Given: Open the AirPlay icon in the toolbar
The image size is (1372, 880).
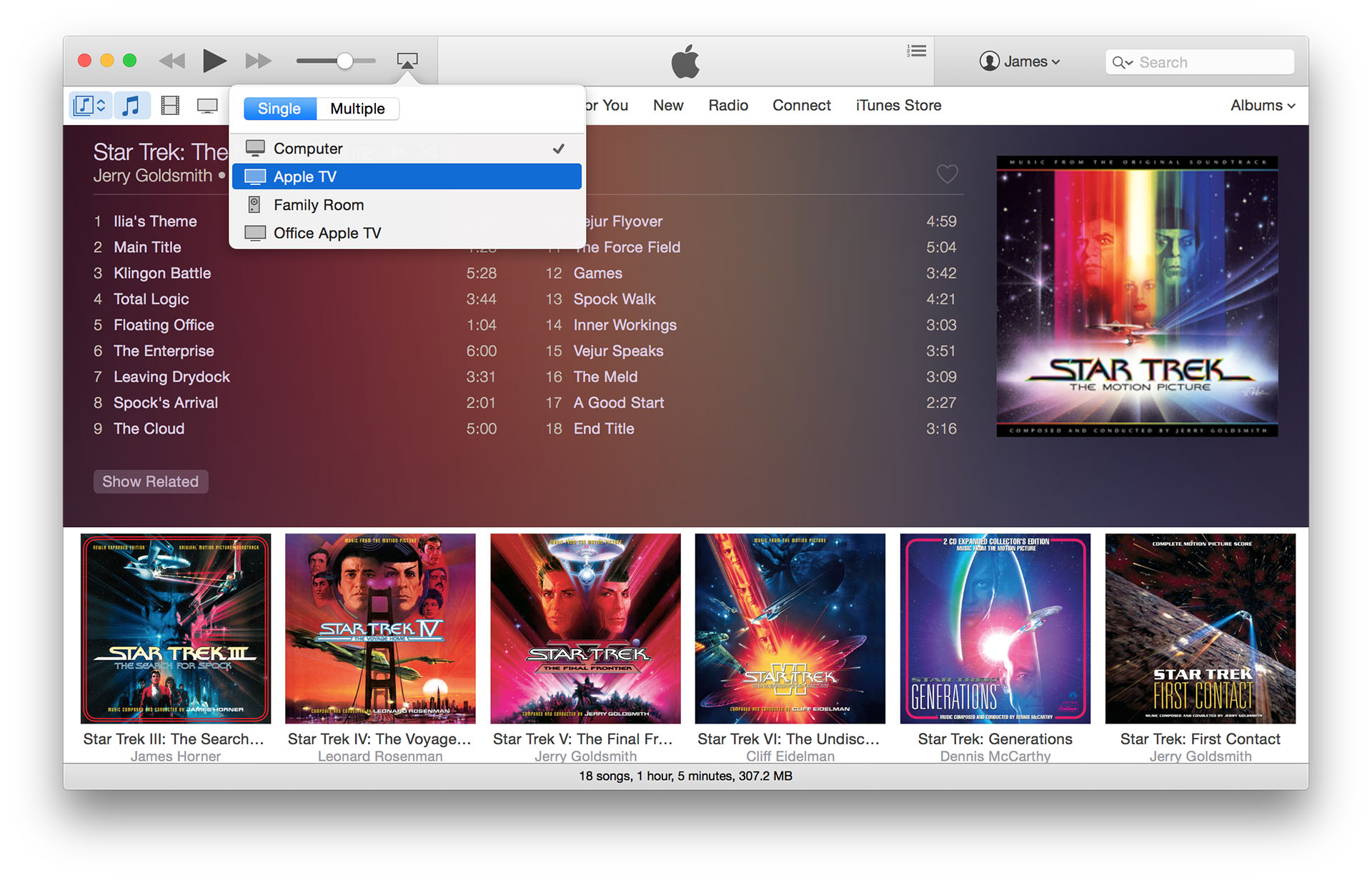Looking at the screenshot, I should (407, 61).
